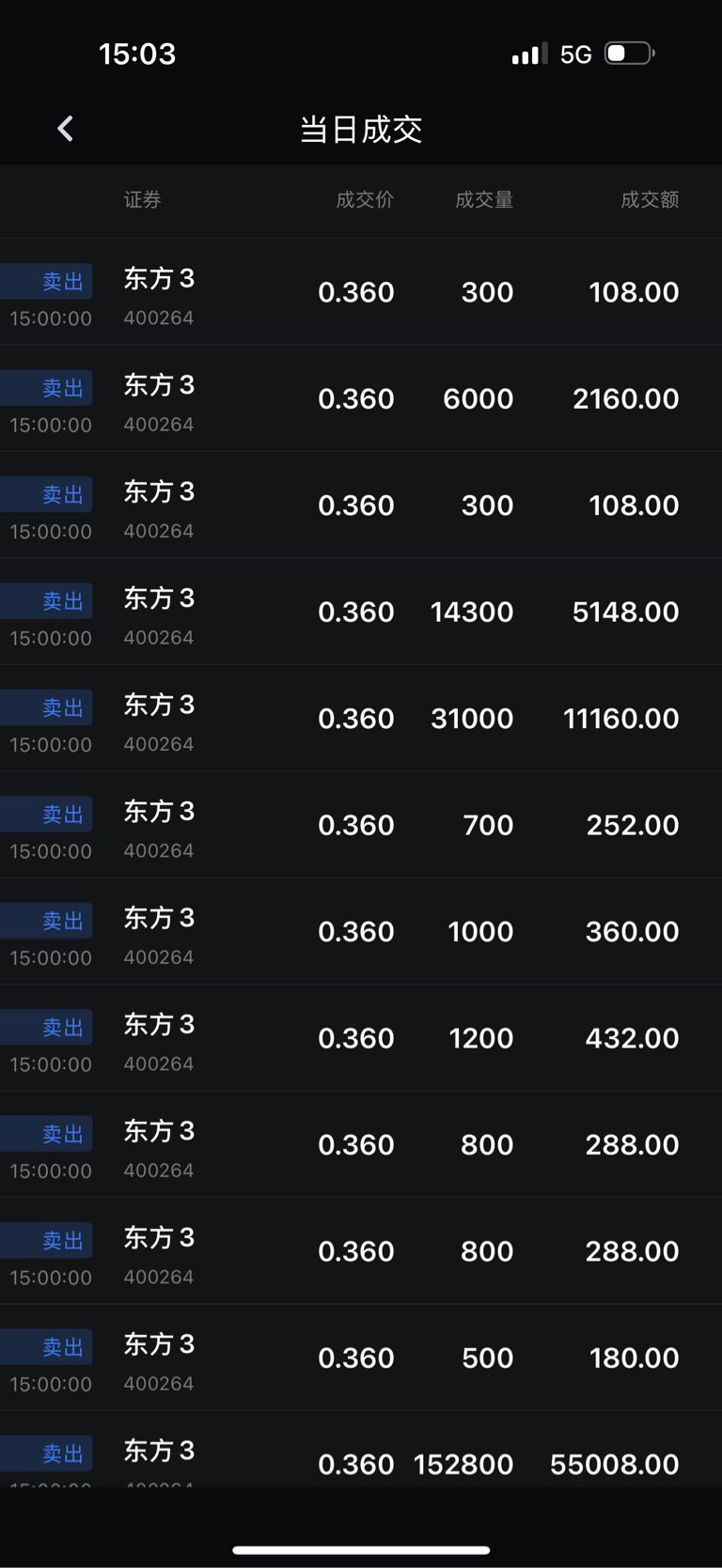The image size is (722, 1568).
Task: Open the trade with amount 11160.00
Action: (x=361, y=719)
